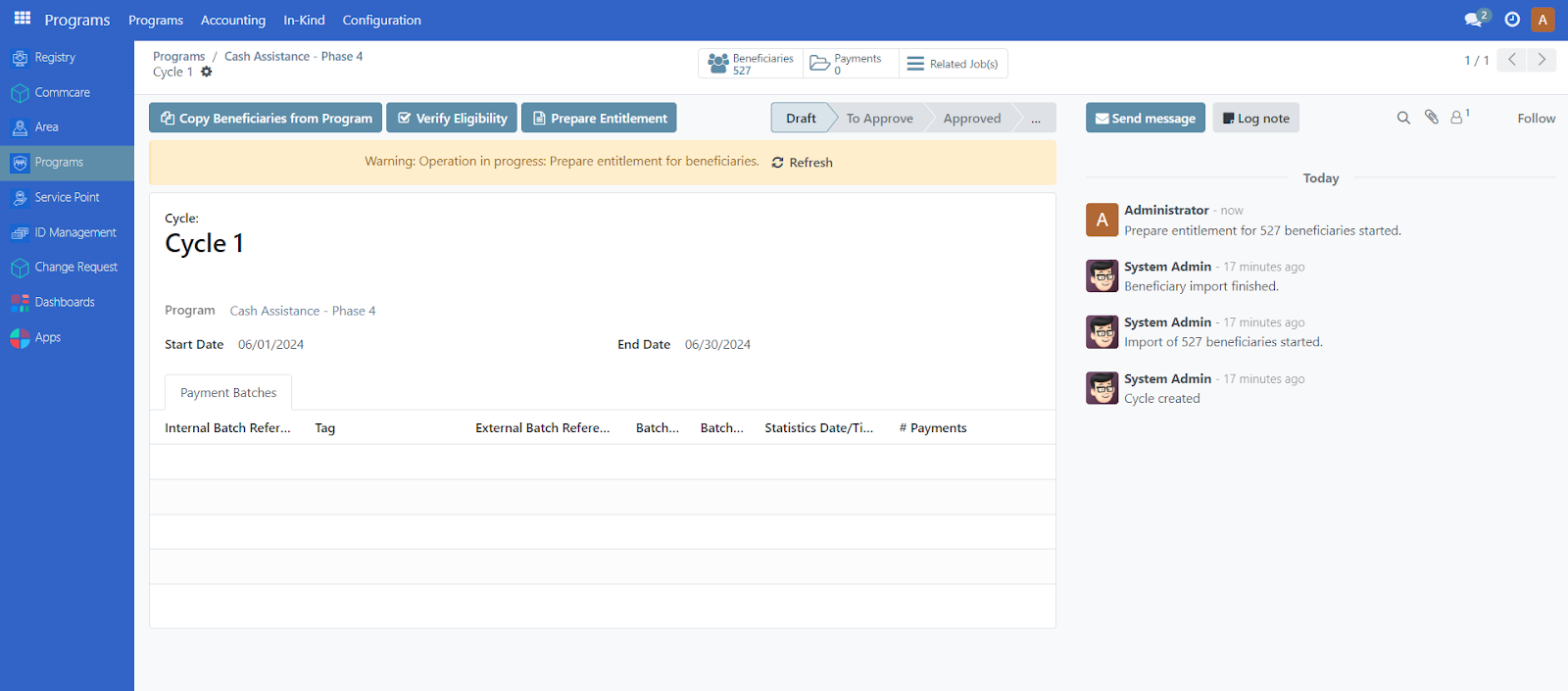Click the activities clock icon
This screenshot has width=1568, height=691.
click(1512, 20)
